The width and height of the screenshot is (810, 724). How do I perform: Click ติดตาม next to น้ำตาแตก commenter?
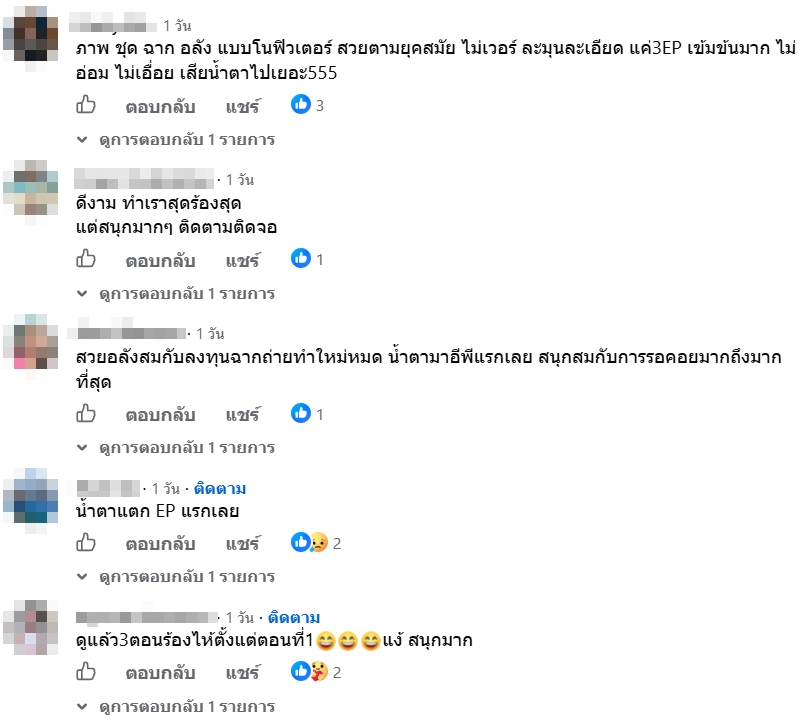[x=220, y=488]
